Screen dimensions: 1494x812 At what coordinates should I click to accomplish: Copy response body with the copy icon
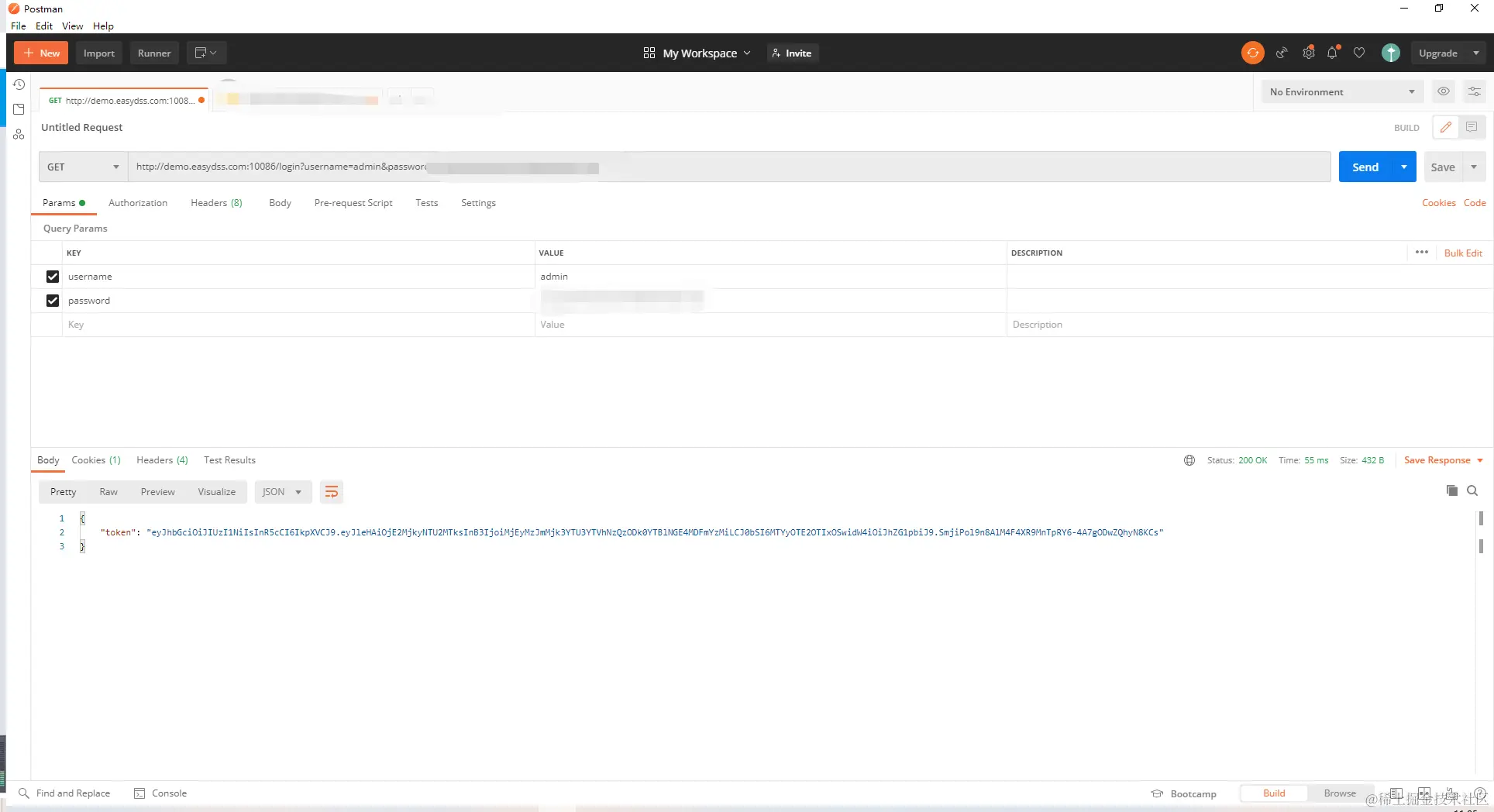[x=1451, y=490]
